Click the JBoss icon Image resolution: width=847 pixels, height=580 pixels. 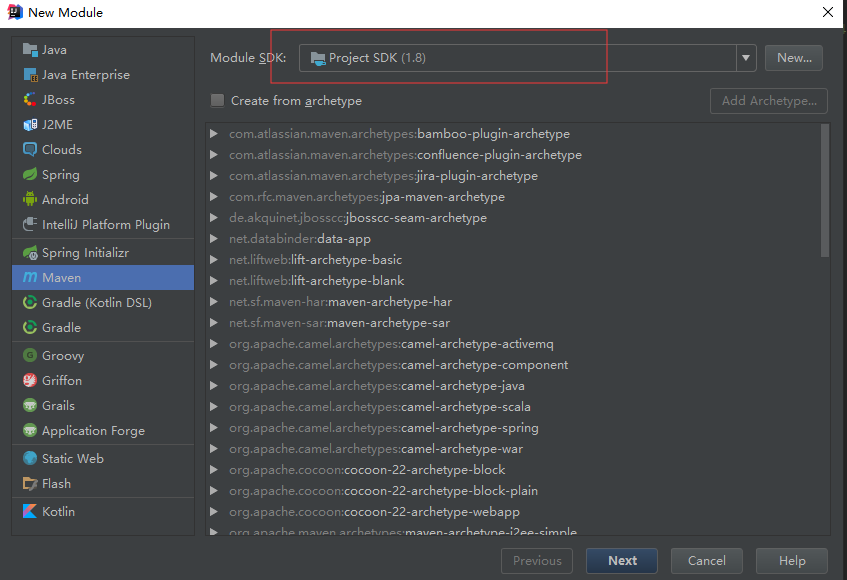click(x=30, y=100)
